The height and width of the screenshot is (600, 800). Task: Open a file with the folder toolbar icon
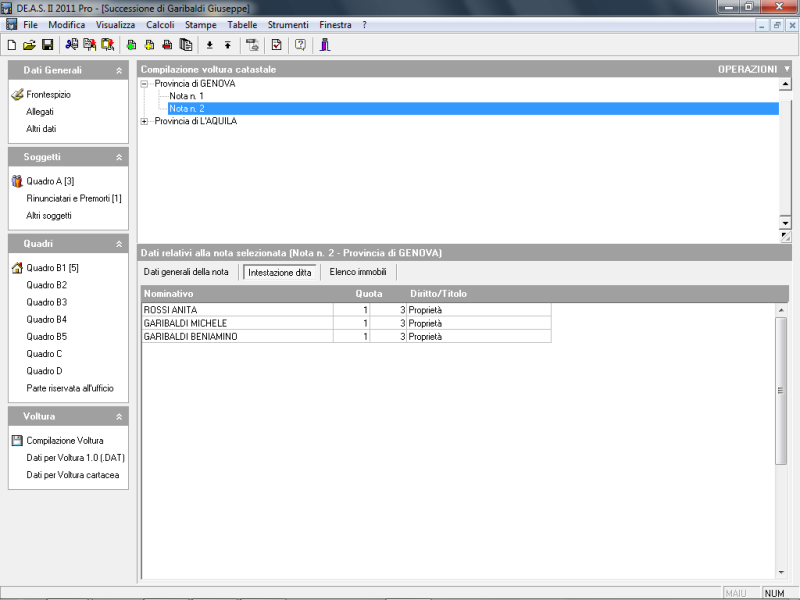pos(29,45)
